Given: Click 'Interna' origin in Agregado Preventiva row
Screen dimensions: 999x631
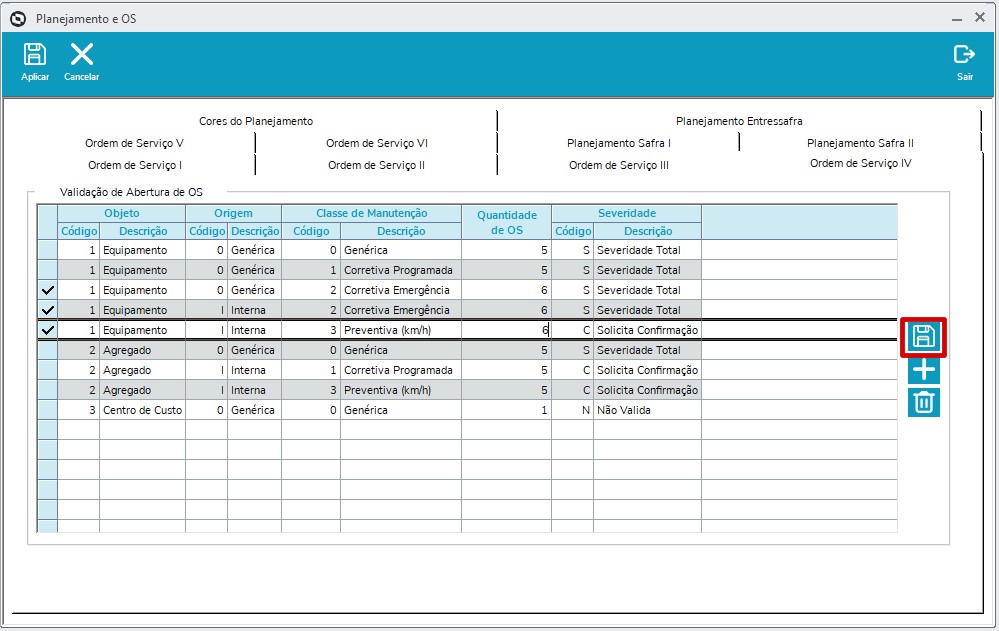Looking at the screenshot, I should 254,390.
